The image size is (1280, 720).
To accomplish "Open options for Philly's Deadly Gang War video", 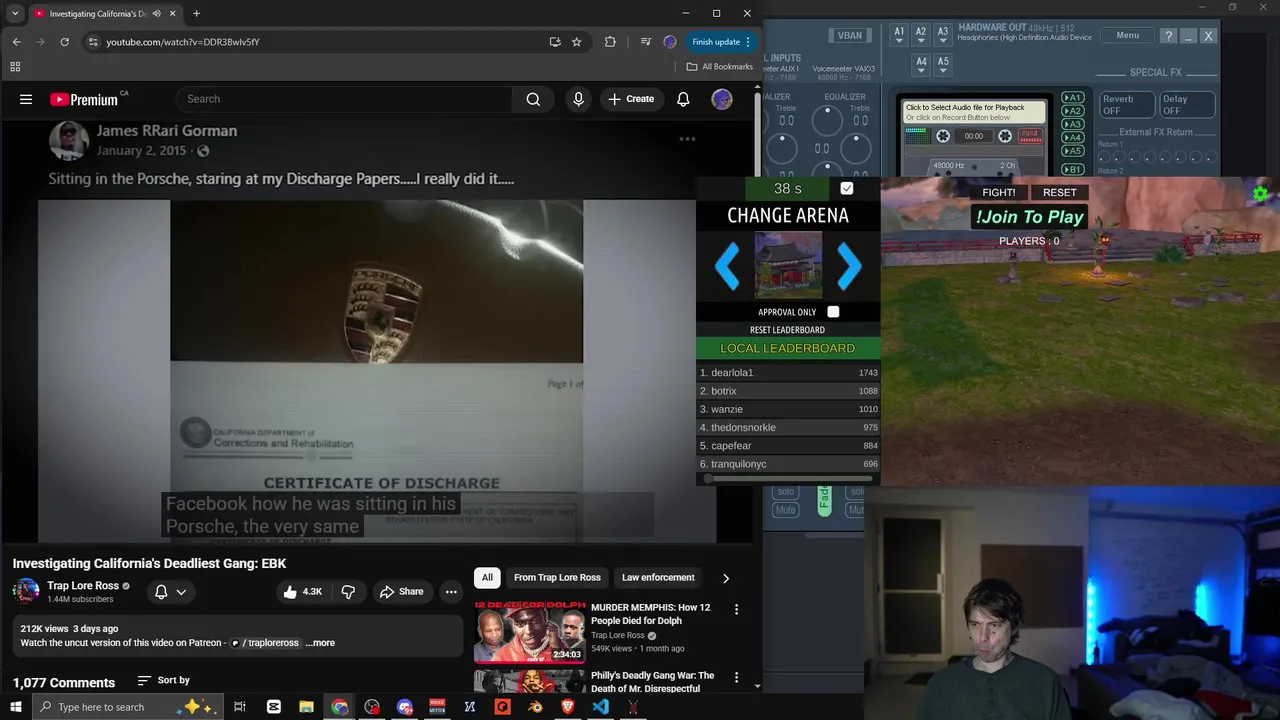I will pos(736,677).
